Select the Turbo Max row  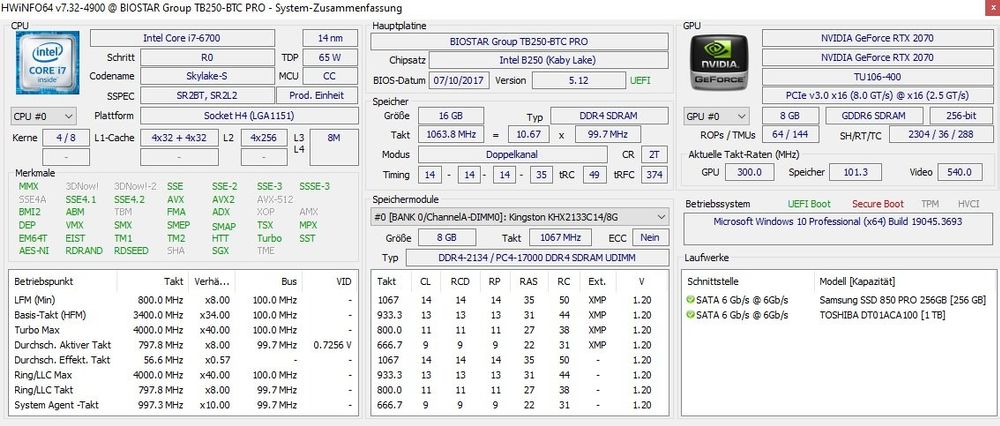coord(184,330)
